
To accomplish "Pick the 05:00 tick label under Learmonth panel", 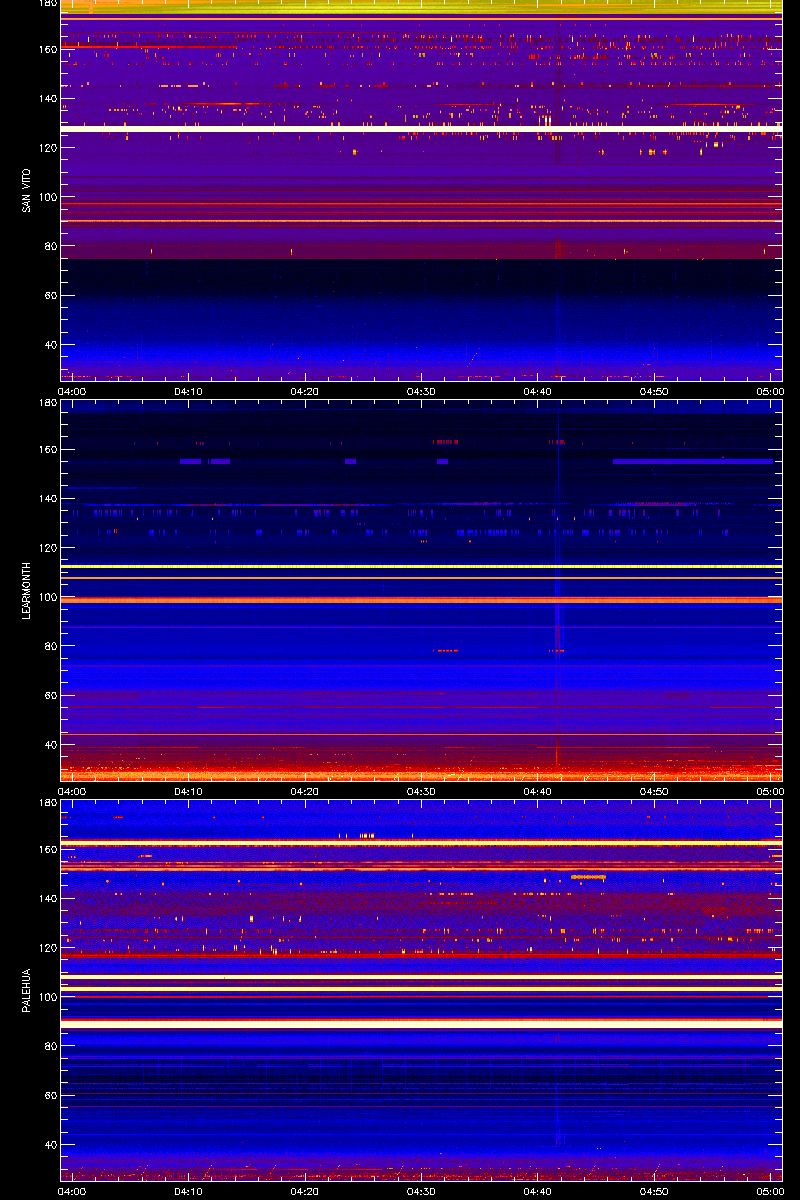I will (769, 791).
